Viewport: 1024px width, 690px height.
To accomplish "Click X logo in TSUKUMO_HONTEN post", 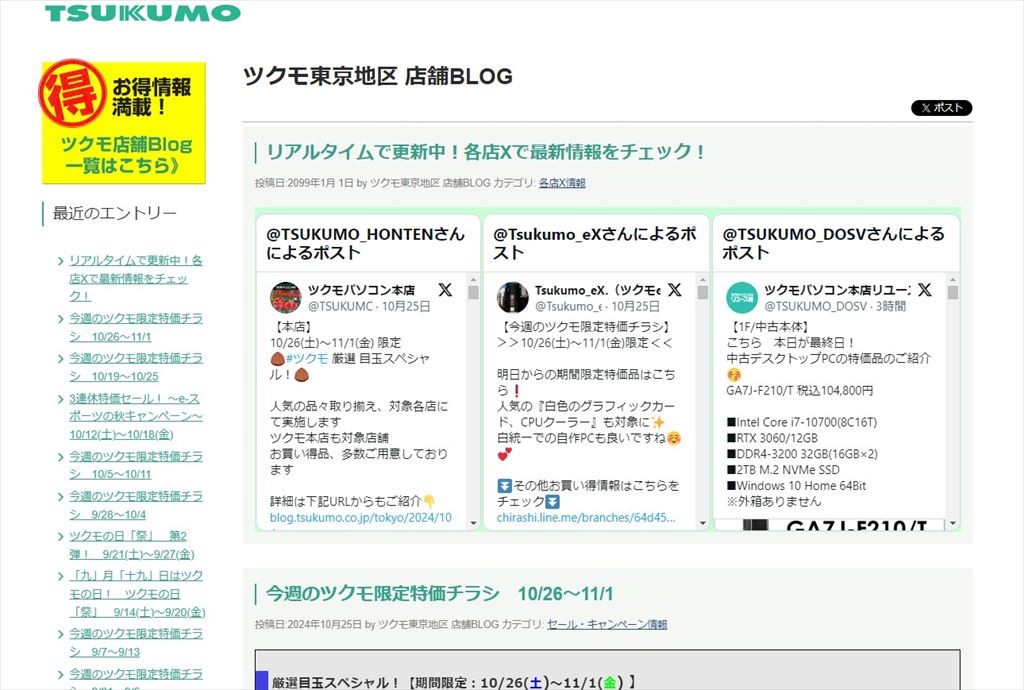I will pos(445,290).
